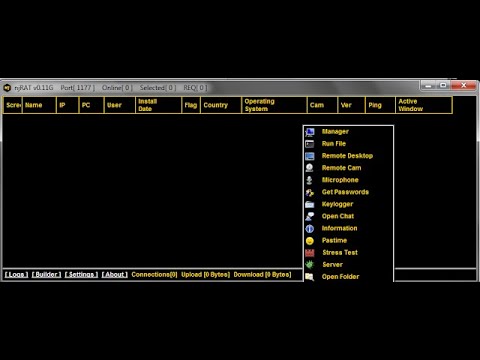Click the njRAT application icon in title bar

pyautogui.click(x=7, y=88)
